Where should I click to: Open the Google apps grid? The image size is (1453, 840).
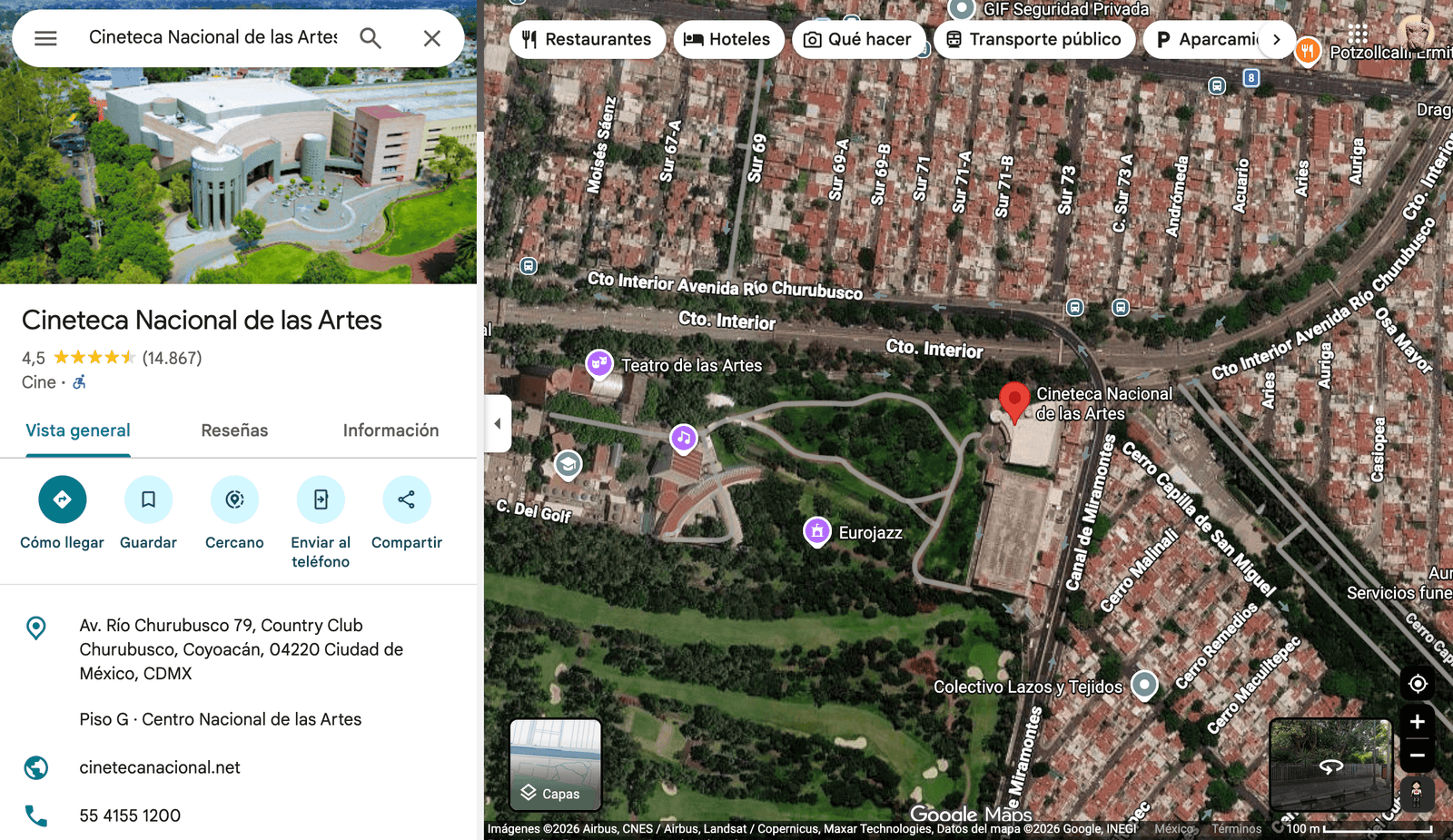[x=1358, y=35]
